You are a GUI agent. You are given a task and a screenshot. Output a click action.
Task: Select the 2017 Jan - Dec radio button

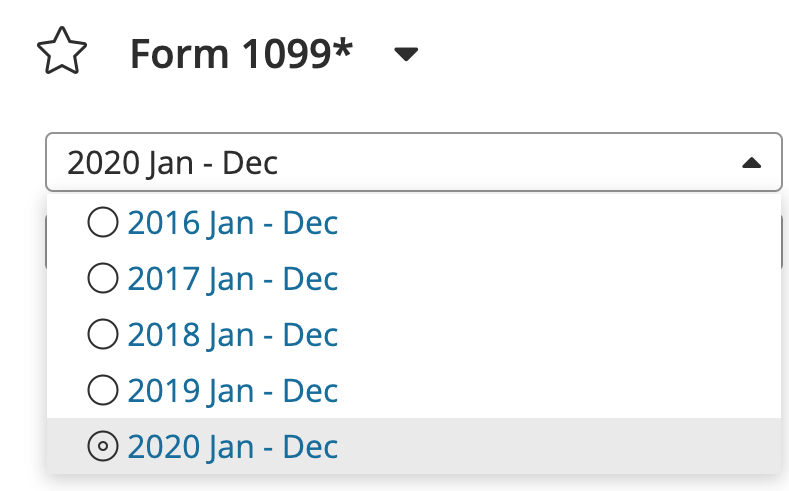(x=103, y=278)
